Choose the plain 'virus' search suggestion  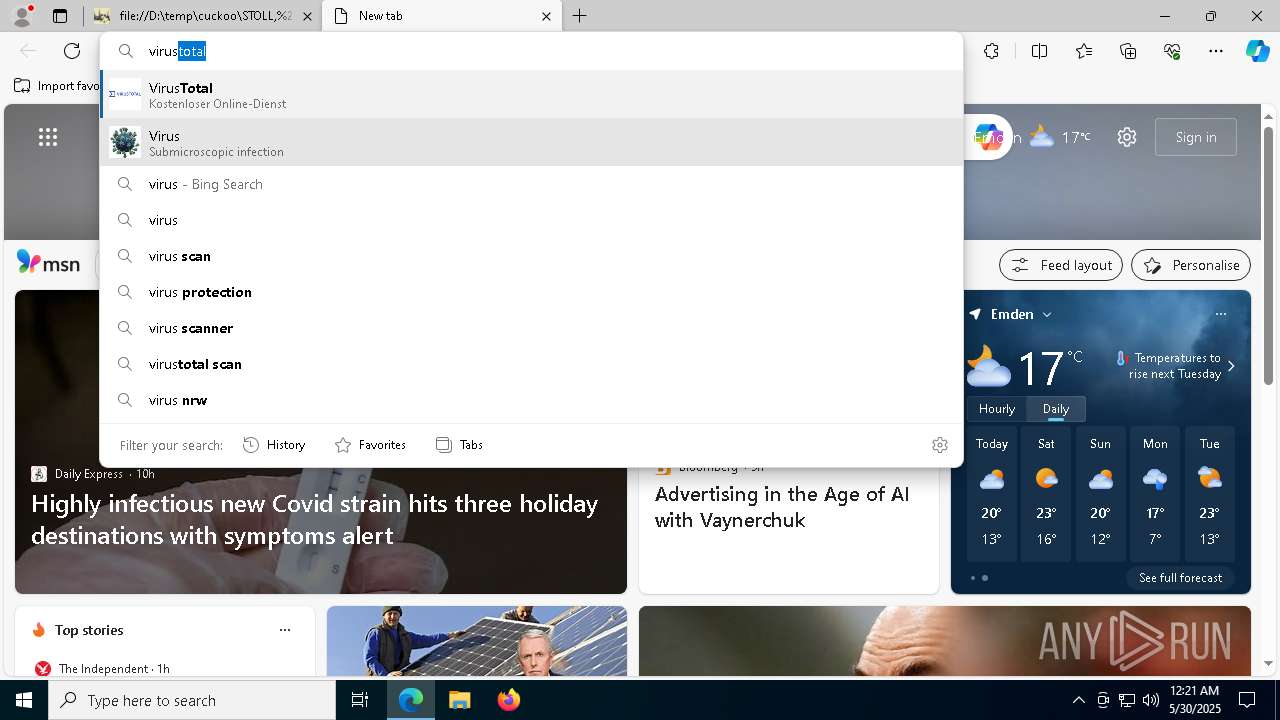tap(531, 220)
